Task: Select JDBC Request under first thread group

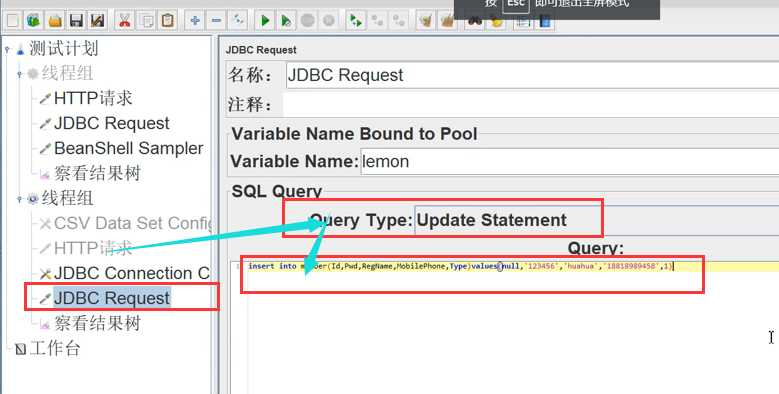Action: click(112, 123)
